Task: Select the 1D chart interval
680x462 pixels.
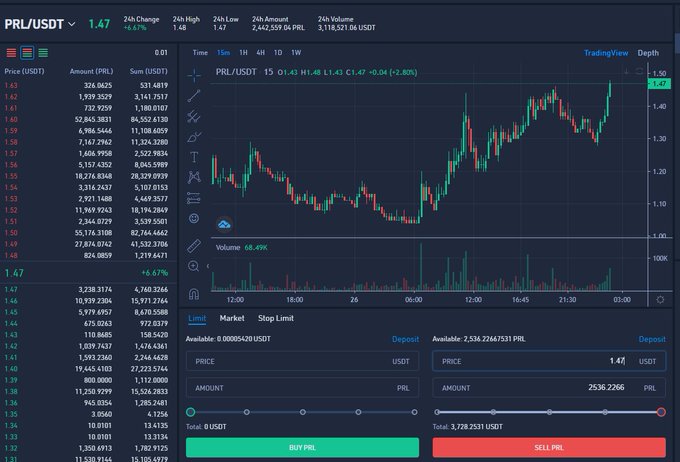Action: click(x=278, y=52)
